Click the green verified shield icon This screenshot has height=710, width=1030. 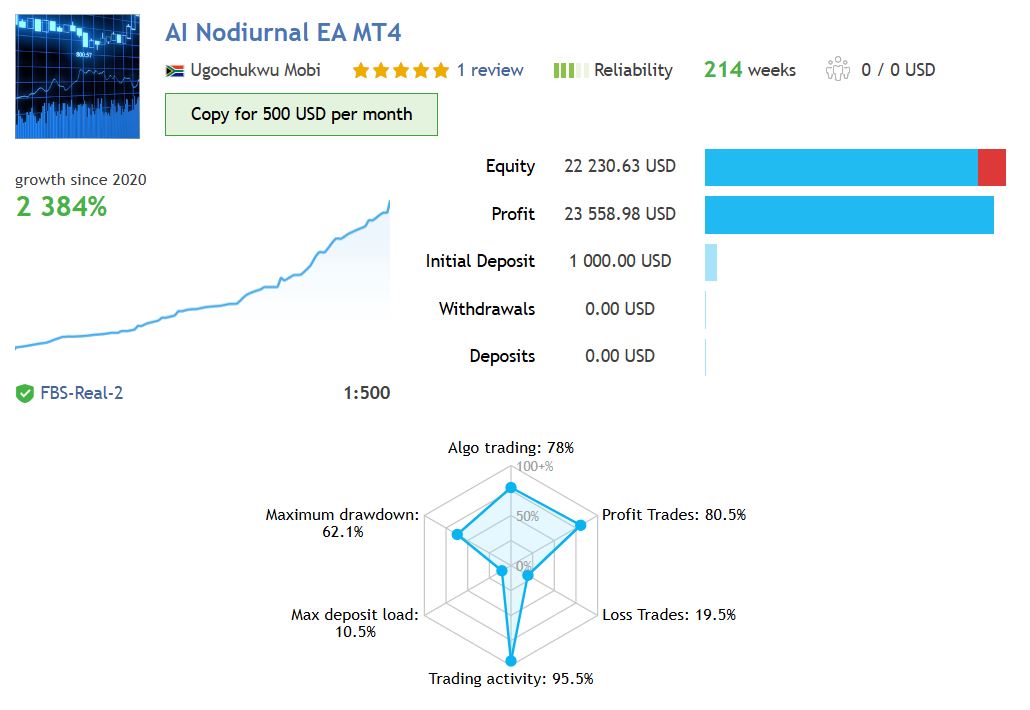pos(25,394)
